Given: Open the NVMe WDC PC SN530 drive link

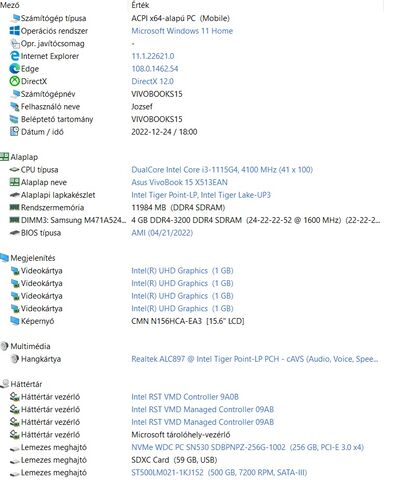Looking at the screenshot, I should coord(247,447).
